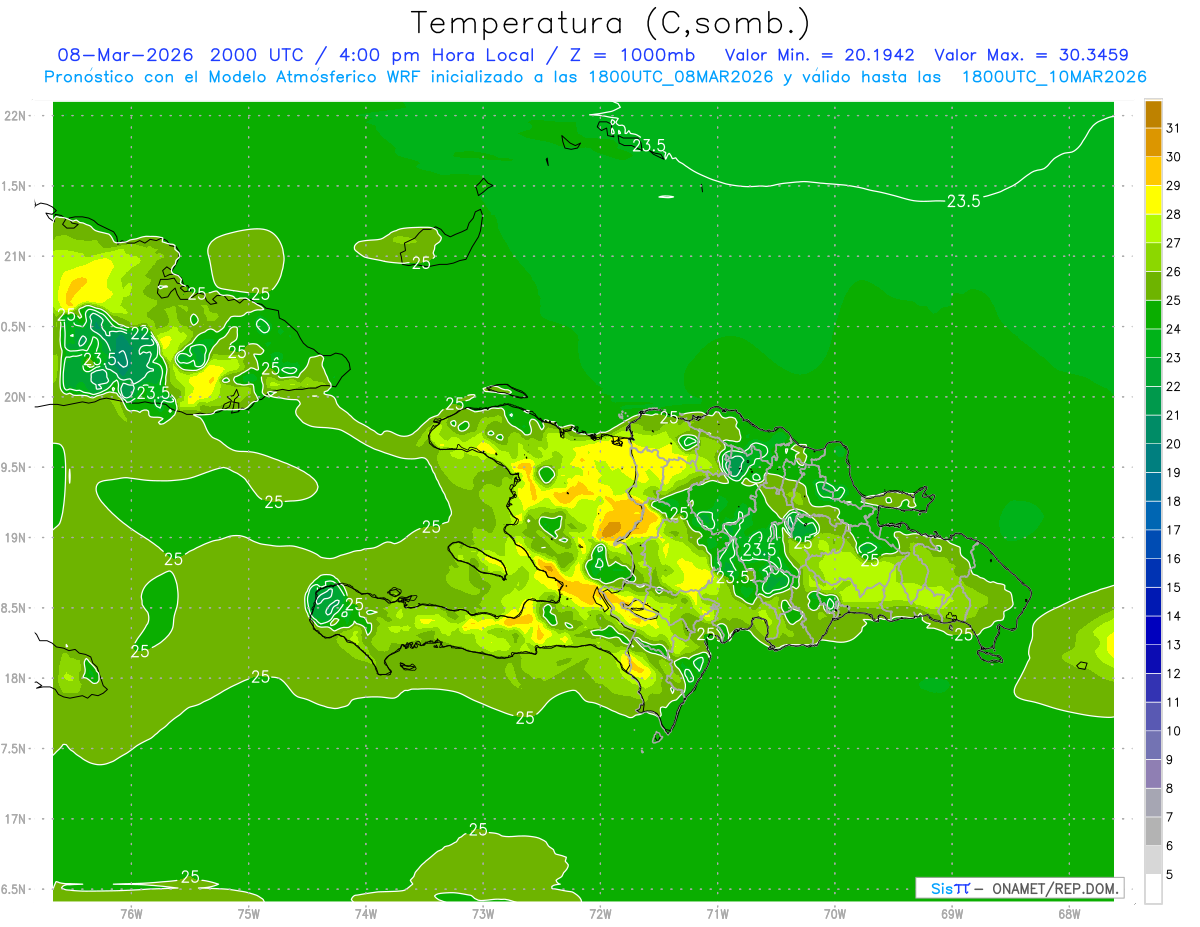Image resolution: width=1200 pixels, height=927 pixels.
Task: Click the green swatch between 23 and 24
Action: 1153,343
